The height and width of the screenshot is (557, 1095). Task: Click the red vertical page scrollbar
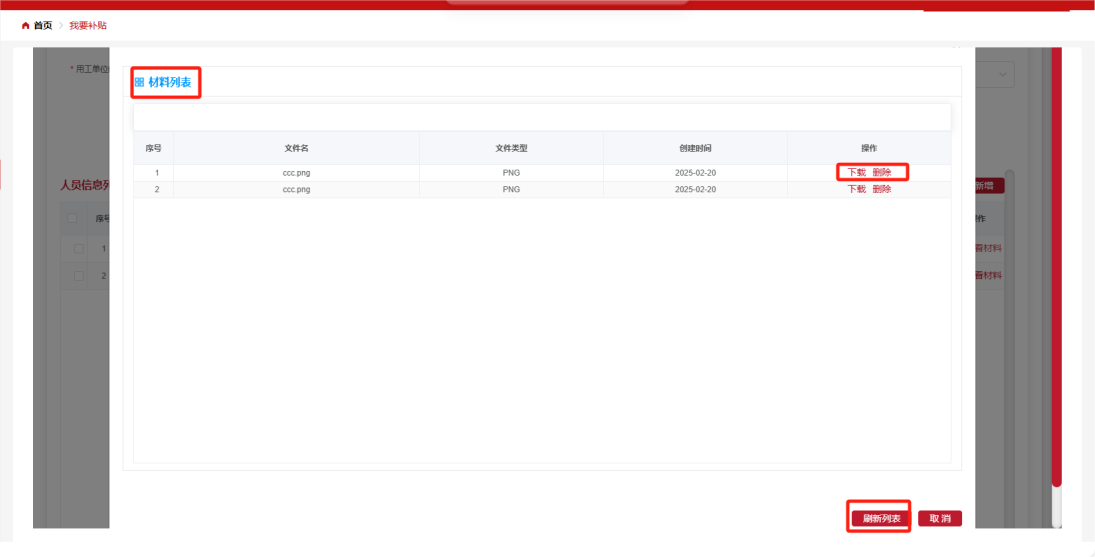coord(1056,300)
